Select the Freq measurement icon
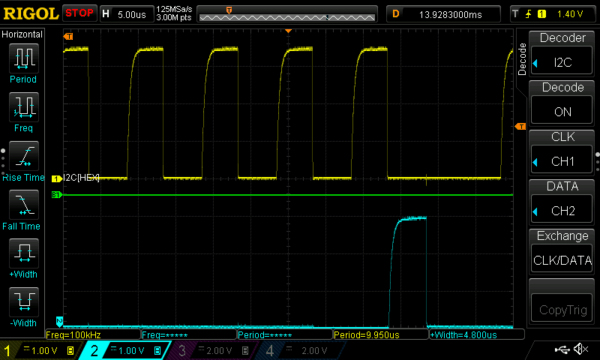600x360 pixels. (24, 107)
